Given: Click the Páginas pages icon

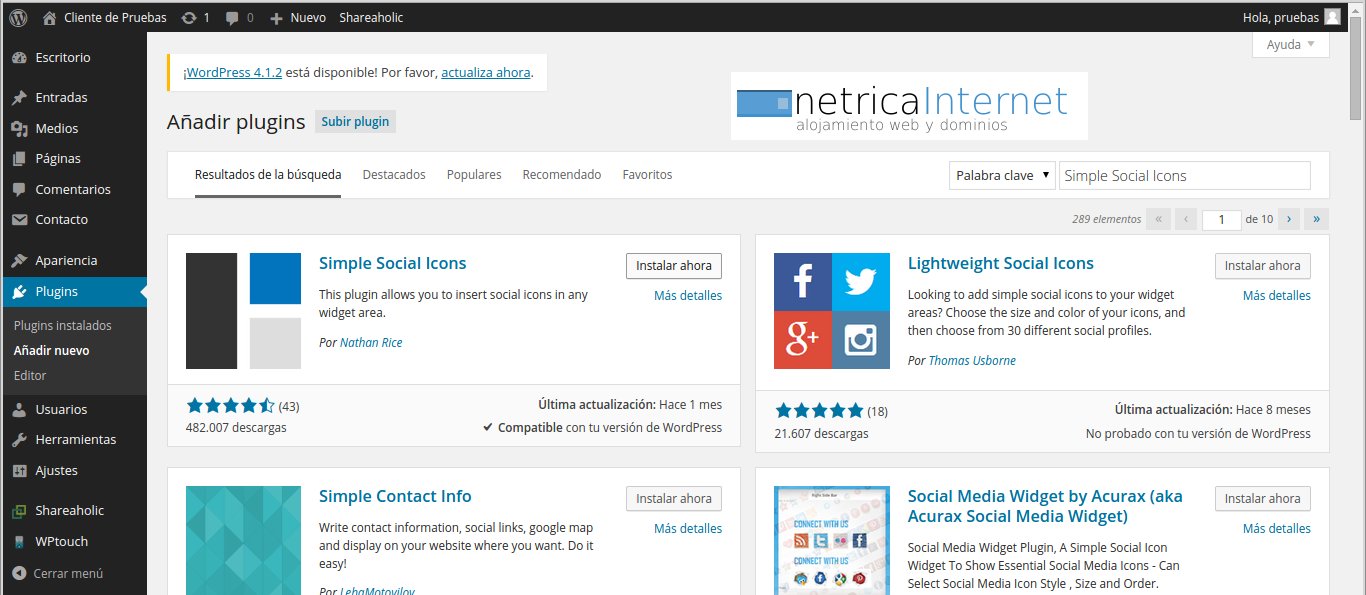Looking at the screenshot, I should (19, 159).
